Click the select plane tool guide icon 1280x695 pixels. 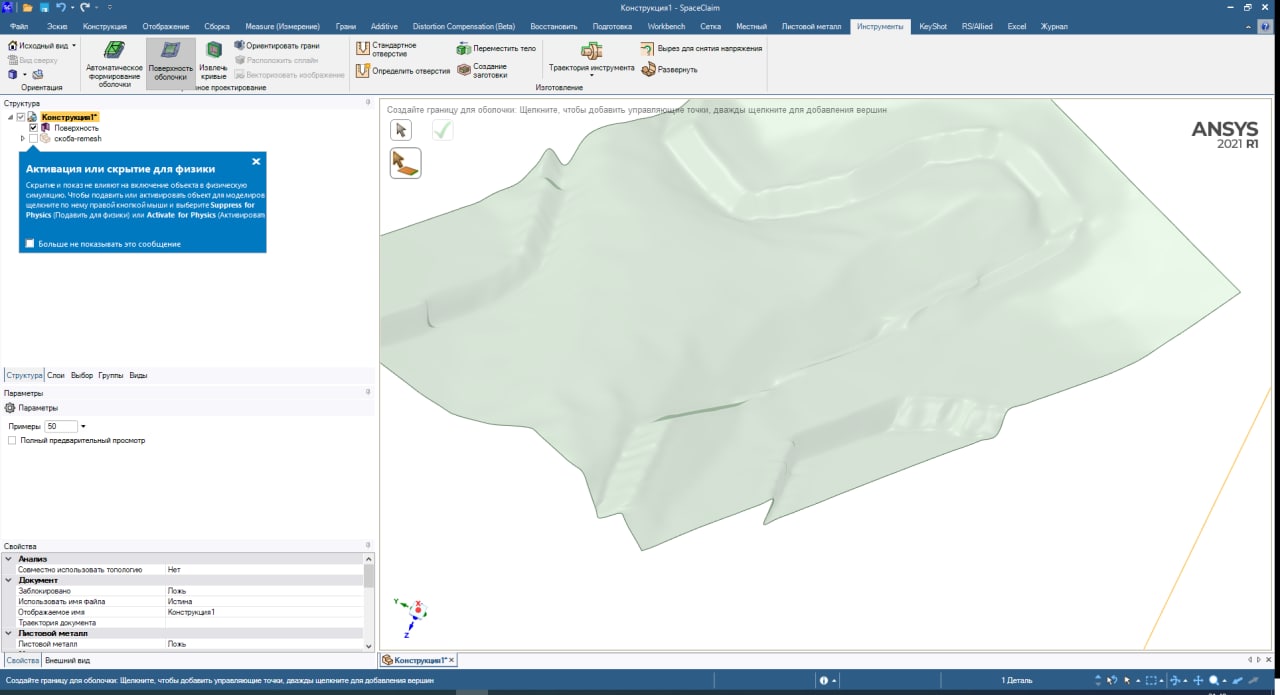pyautogui.click(x=405, y=163)
